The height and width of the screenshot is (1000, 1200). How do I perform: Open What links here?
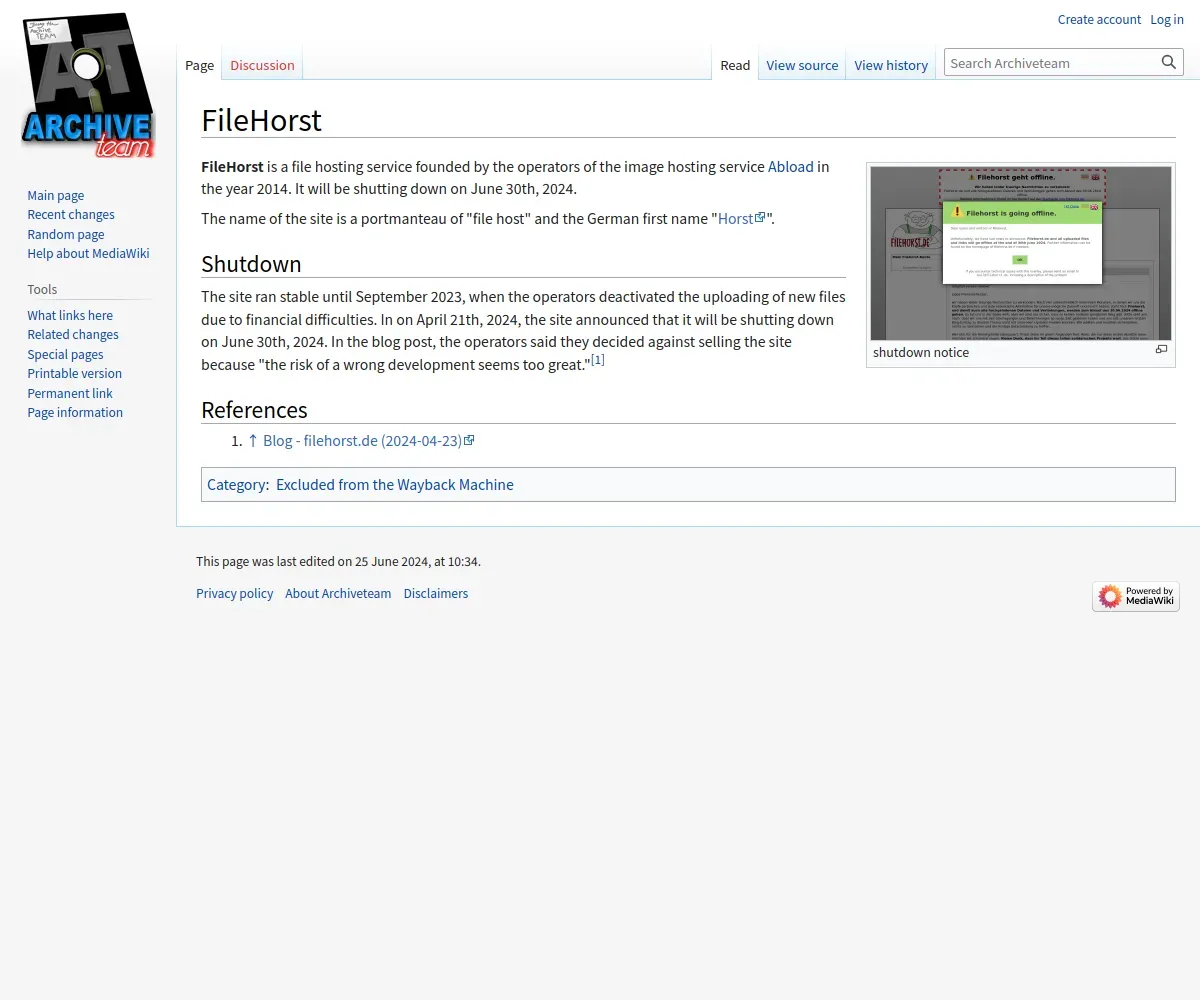tap(70, 315)
